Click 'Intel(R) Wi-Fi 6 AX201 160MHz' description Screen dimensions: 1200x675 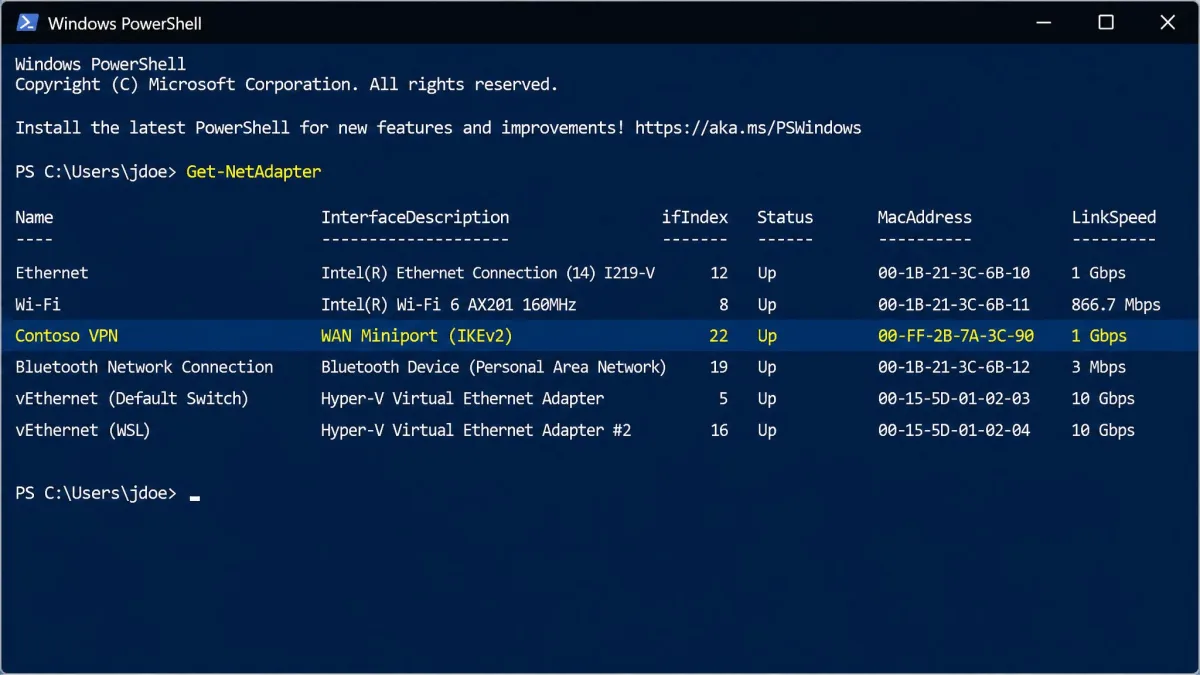[x=449, y=304]
